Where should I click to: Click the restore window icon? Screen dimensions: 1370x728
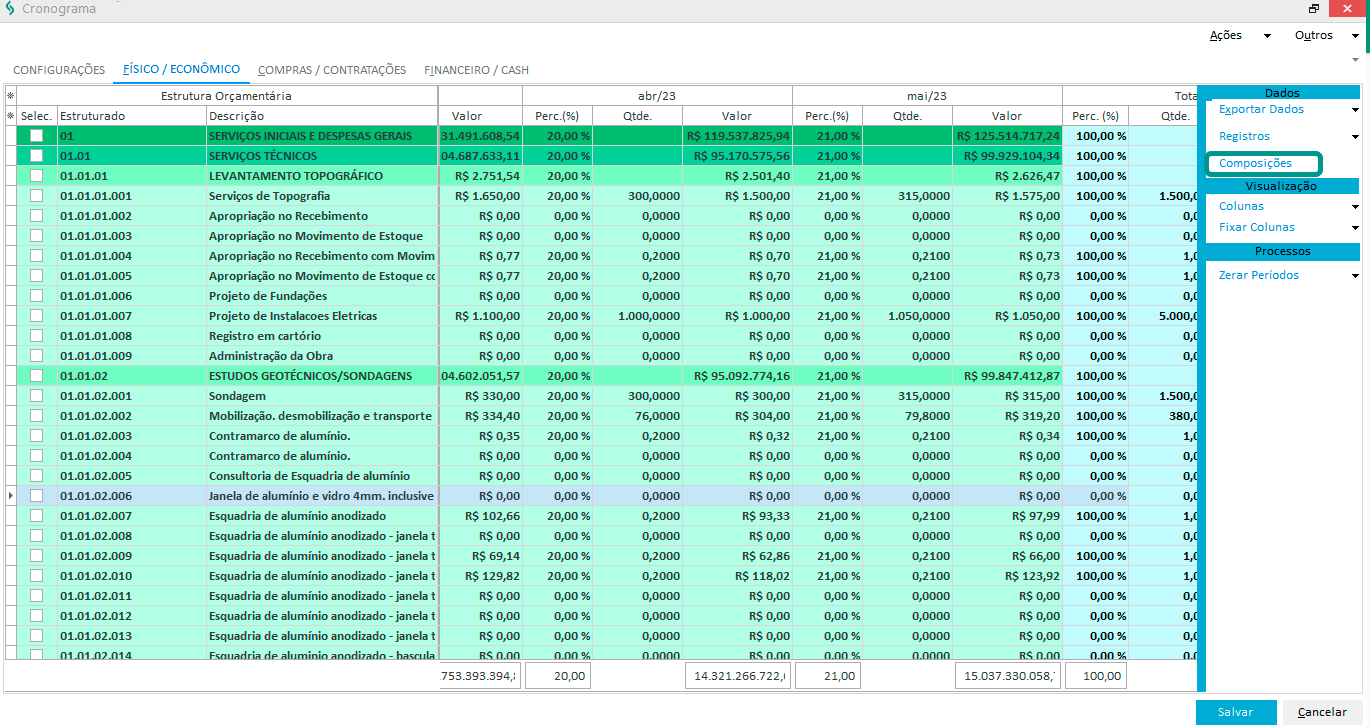pos(1313,9)
